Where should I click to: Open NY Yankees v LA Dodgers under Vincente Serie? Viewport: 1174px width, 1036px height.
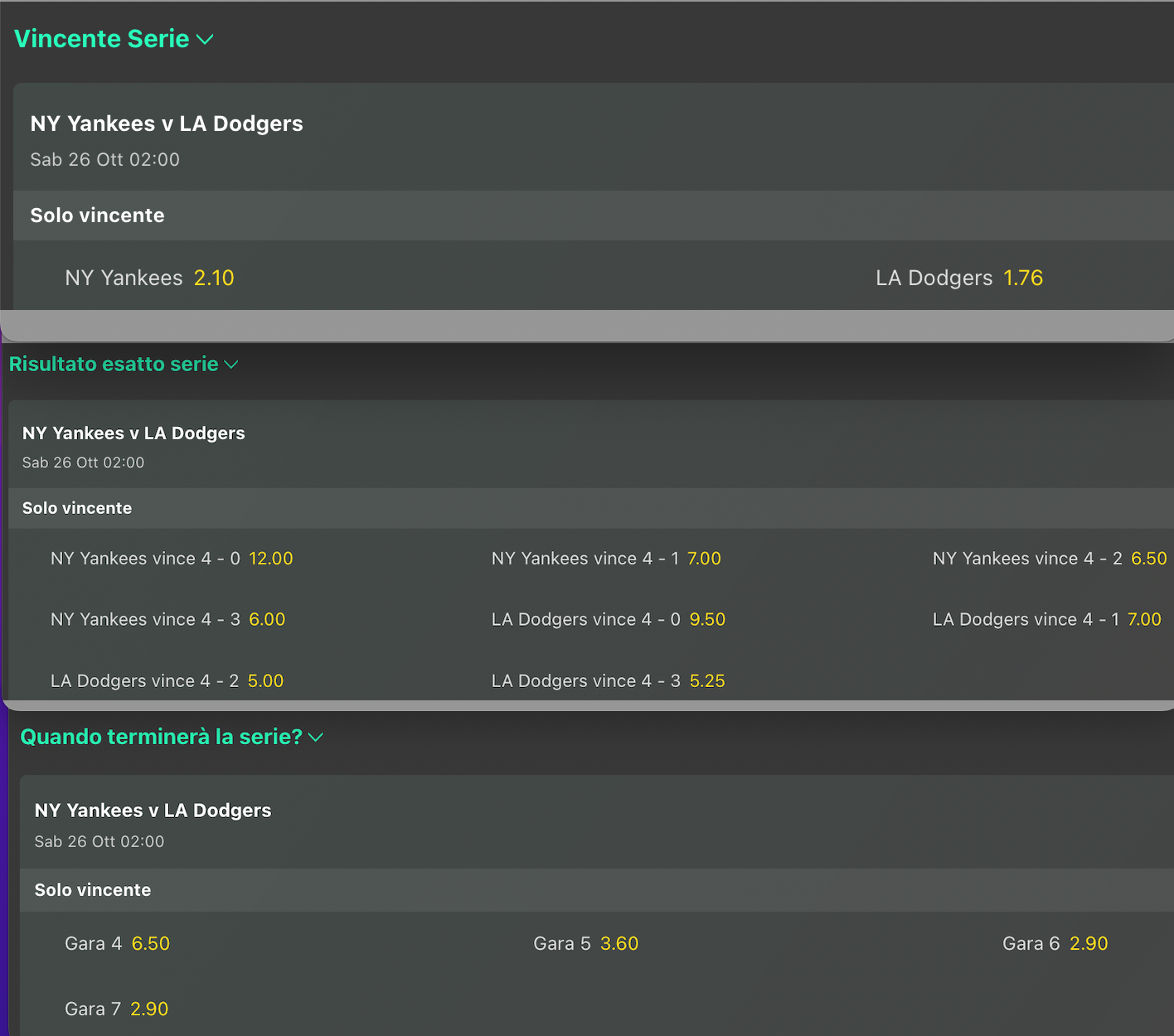click(167, 124)
